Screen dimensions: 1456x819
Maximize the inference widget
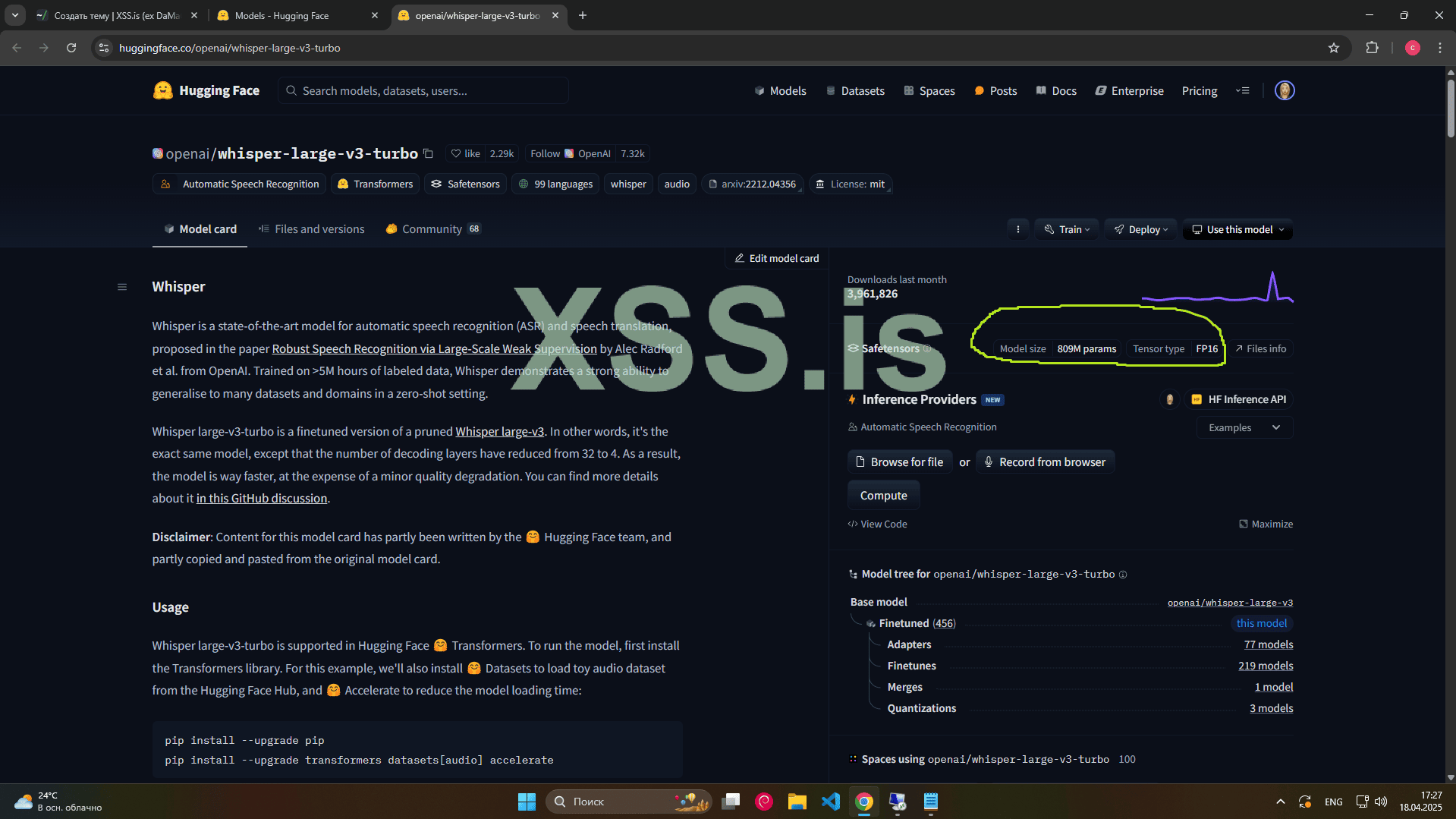[1266, 524]
